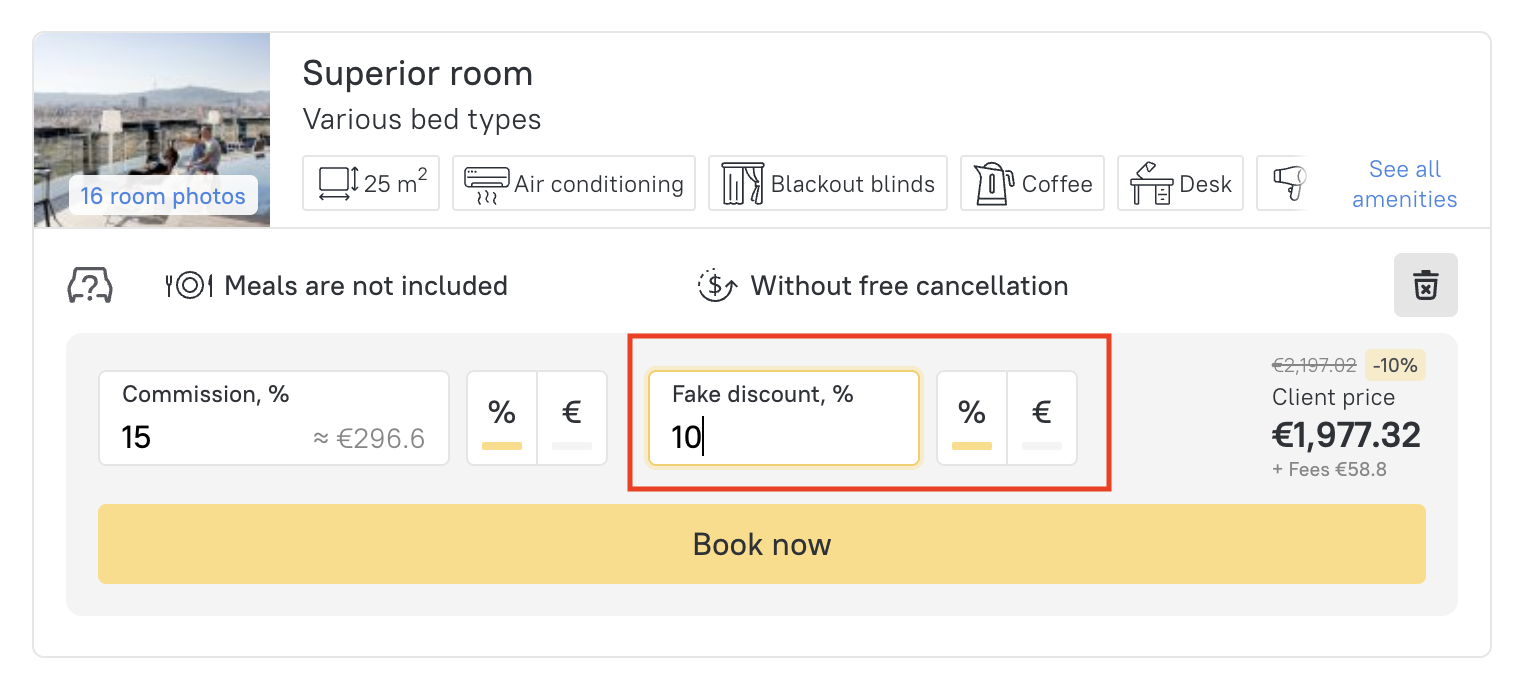
Task: Click the hair dryer amenity icon
Action: pyautogui.click(x=1289, y=182)
